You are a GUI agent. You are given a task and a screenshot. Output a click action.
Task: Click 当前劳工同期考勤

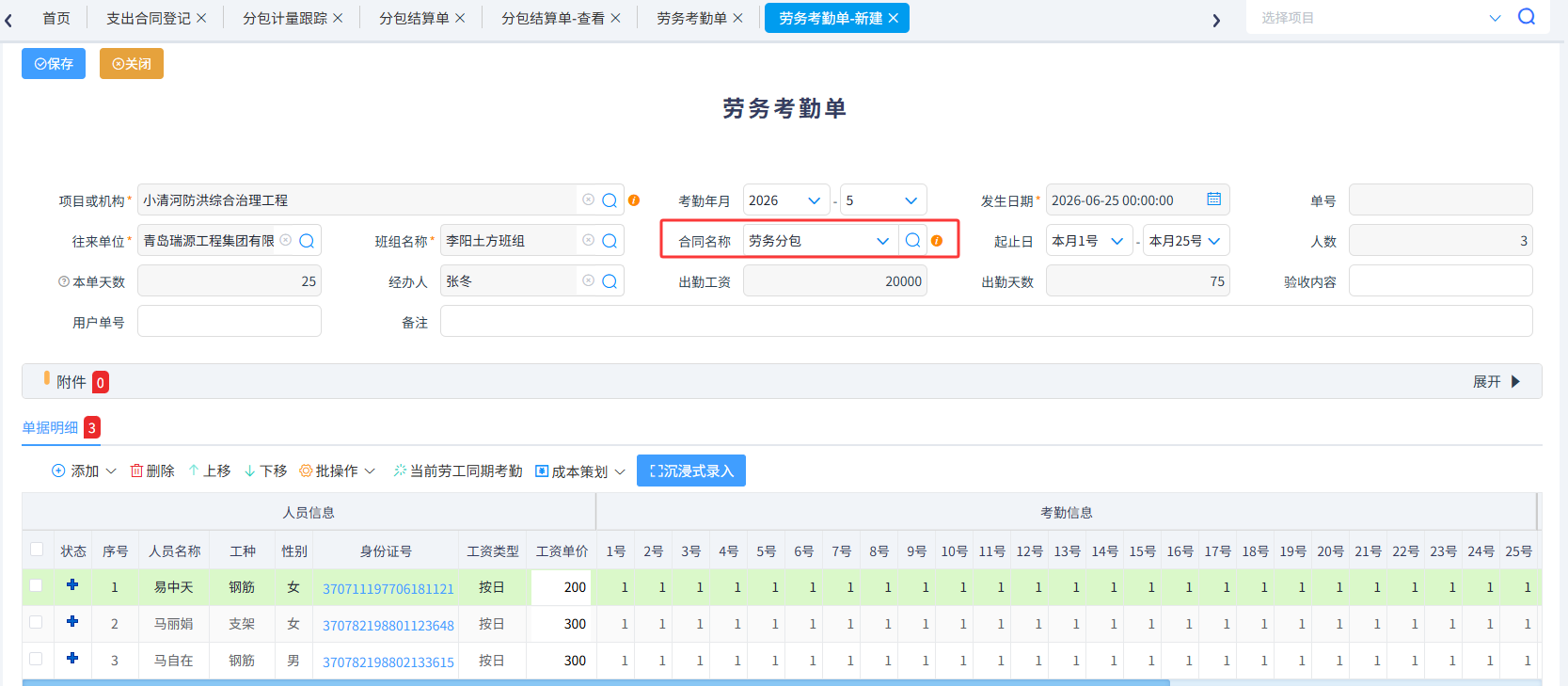[x=458, y=471]
